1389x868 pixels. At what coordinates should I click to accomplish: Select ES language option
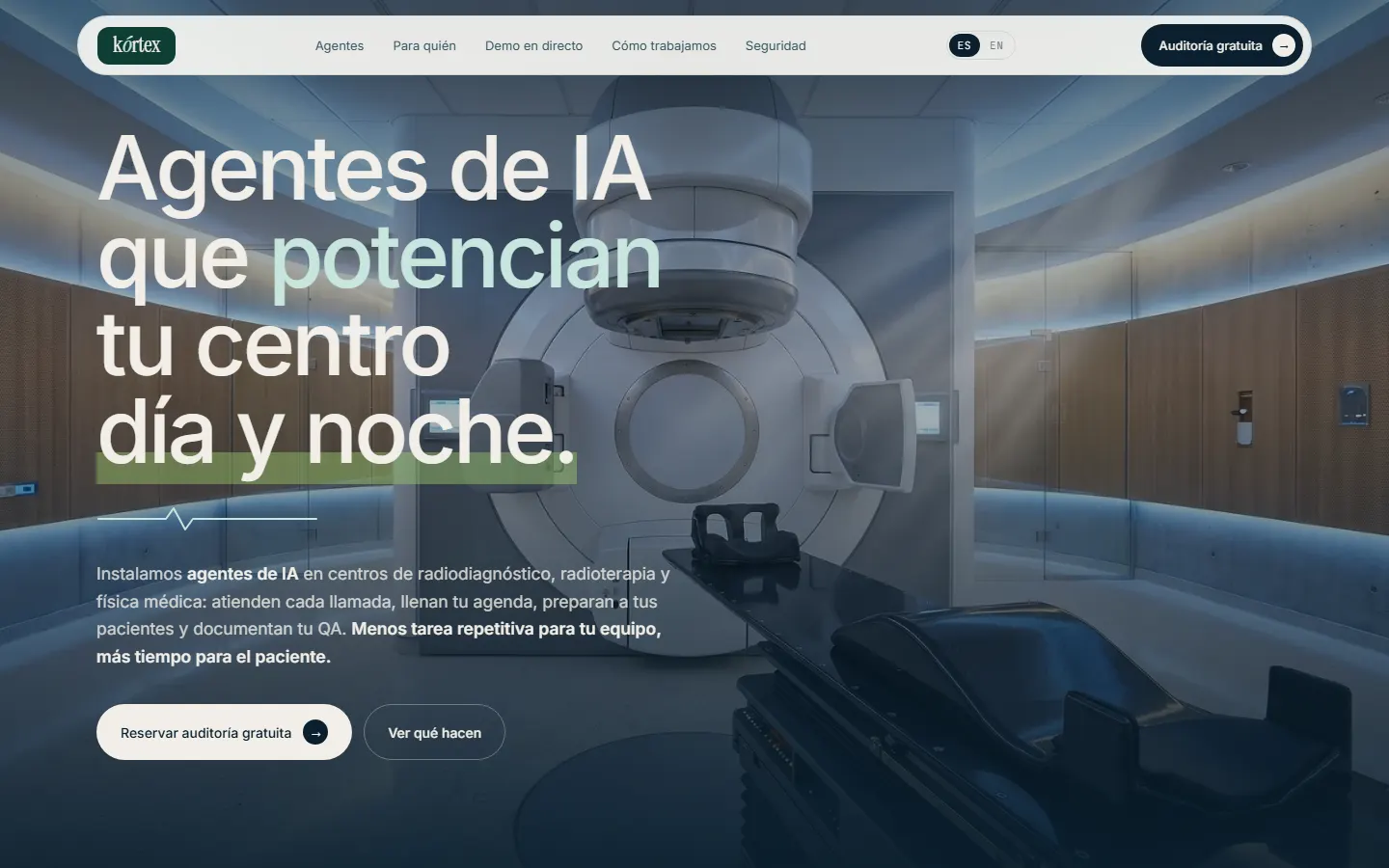click(965, 45)
